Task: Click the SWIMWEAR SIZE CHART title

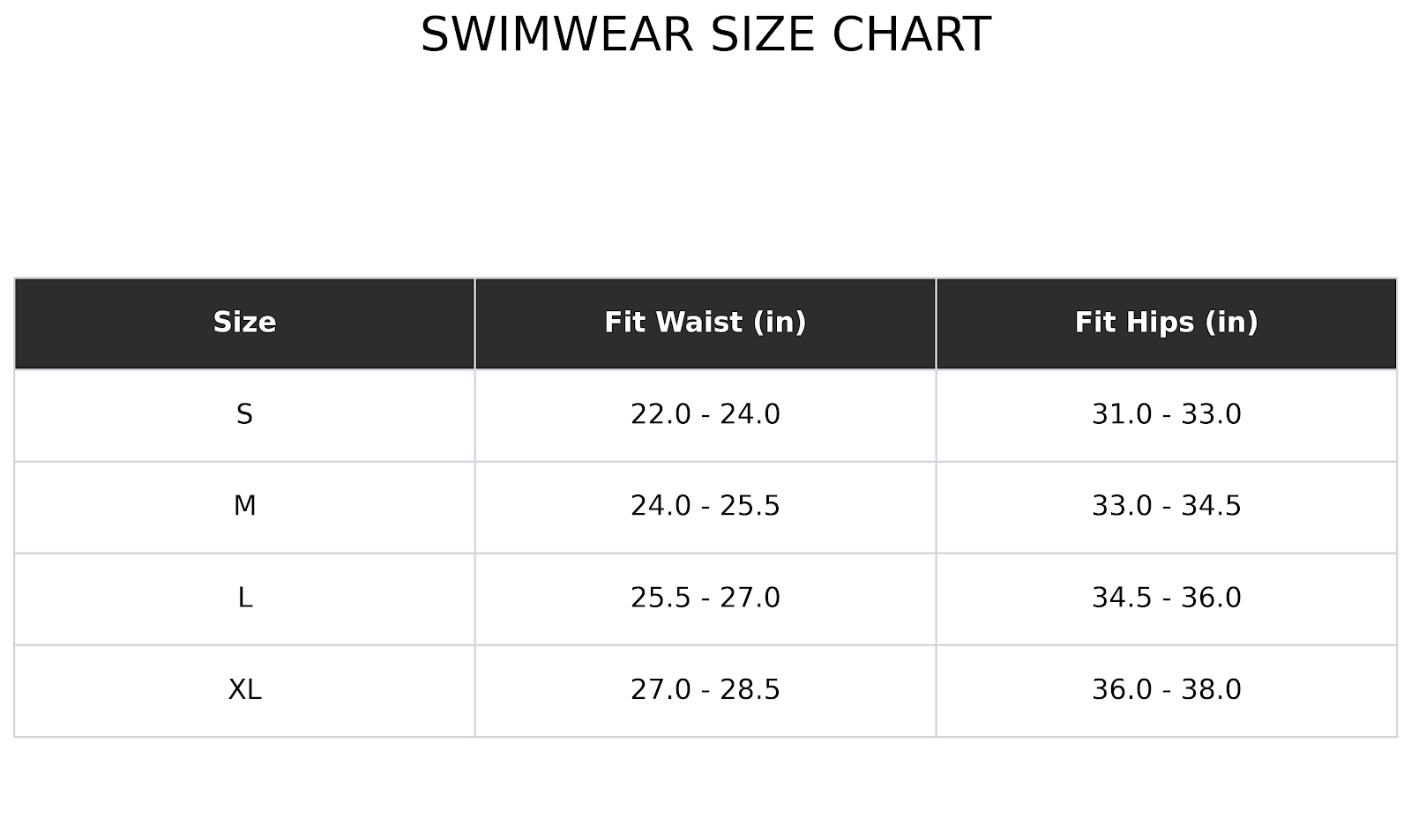Action: click(x=705, y=35)
